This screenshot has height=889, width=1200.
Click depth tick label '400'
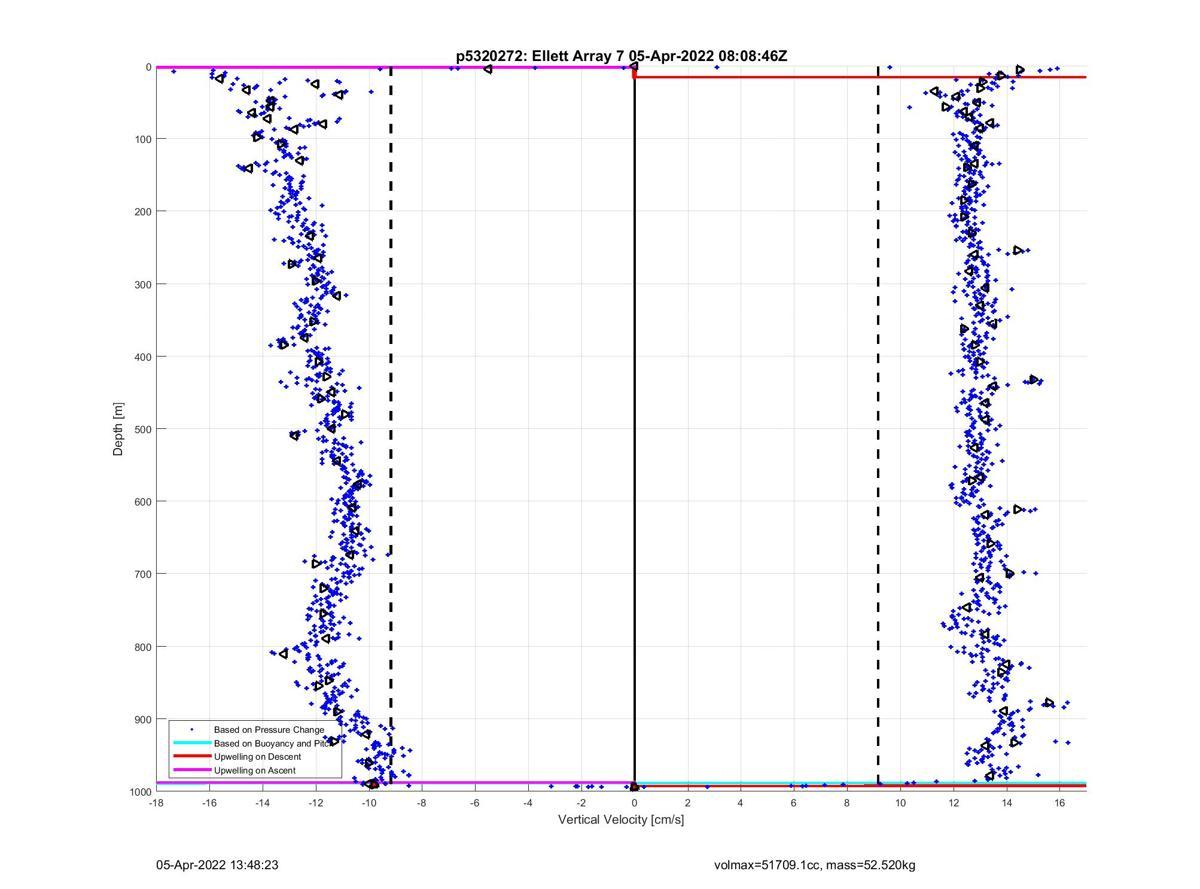point(141,357)
